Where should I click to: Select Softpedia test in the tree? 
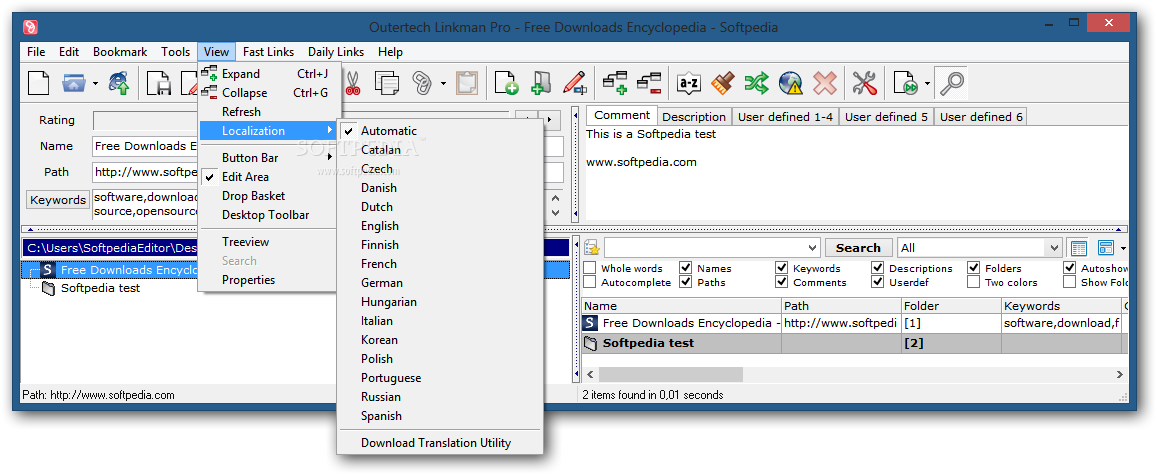pos(100,288)
